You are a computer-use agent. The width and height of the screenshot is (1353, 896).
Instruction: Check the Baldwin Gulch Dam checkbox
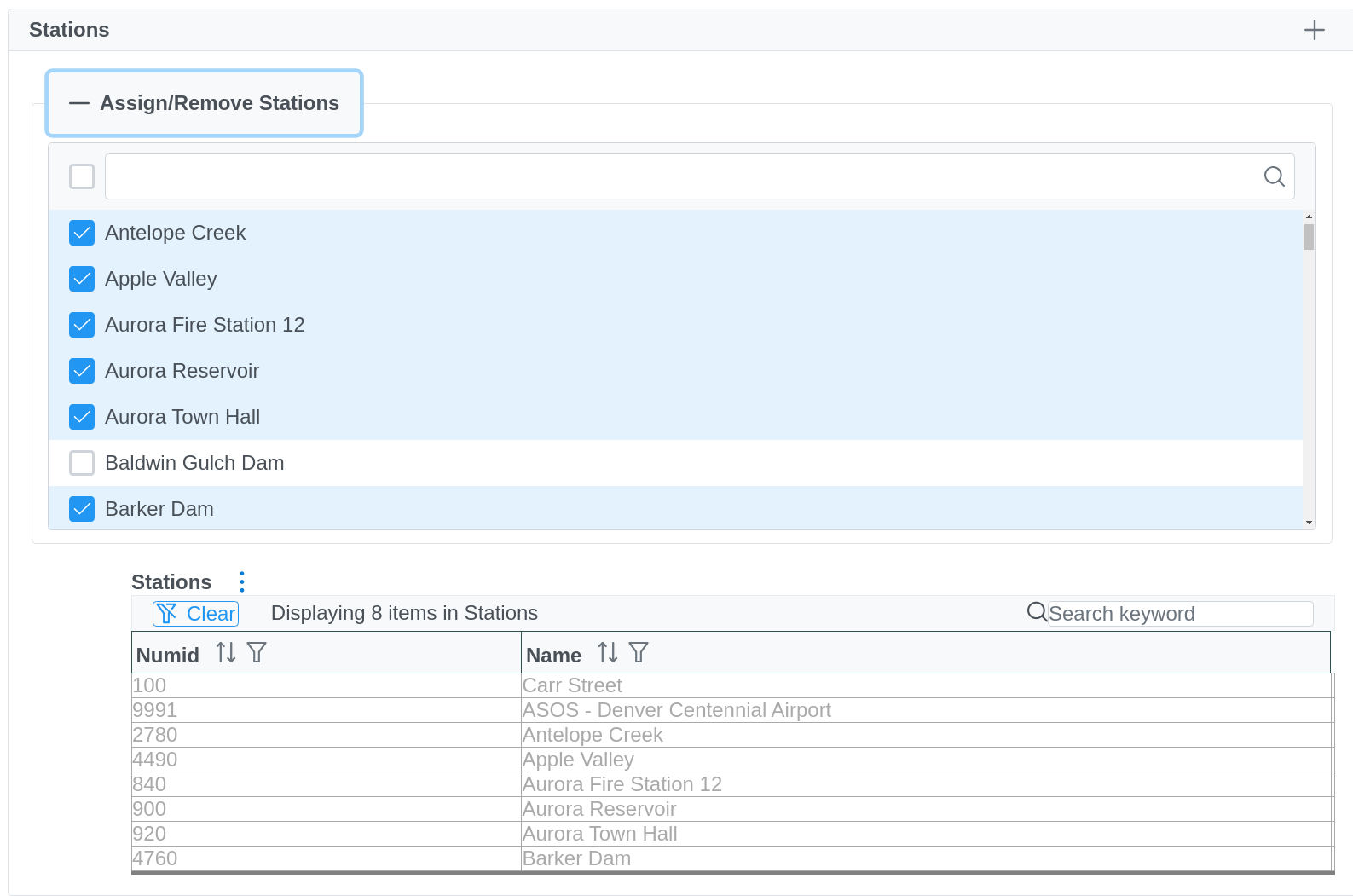[82, 463]
